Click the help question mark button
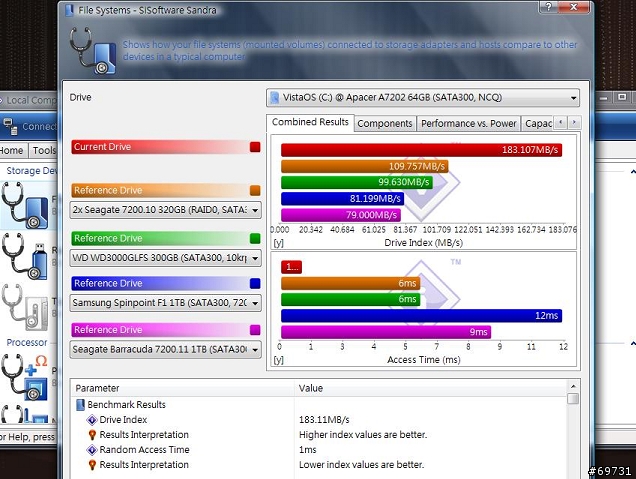 pos(548,6)
